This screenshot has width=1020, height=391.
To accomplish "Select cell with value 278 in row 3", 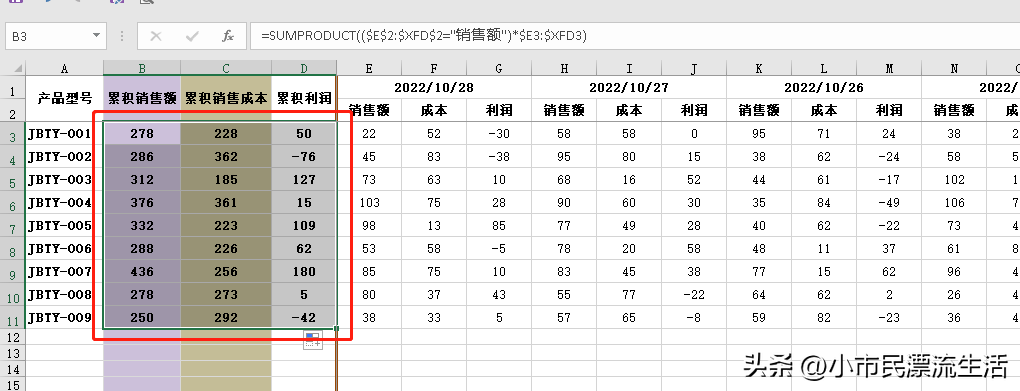I will pos(142,134).
